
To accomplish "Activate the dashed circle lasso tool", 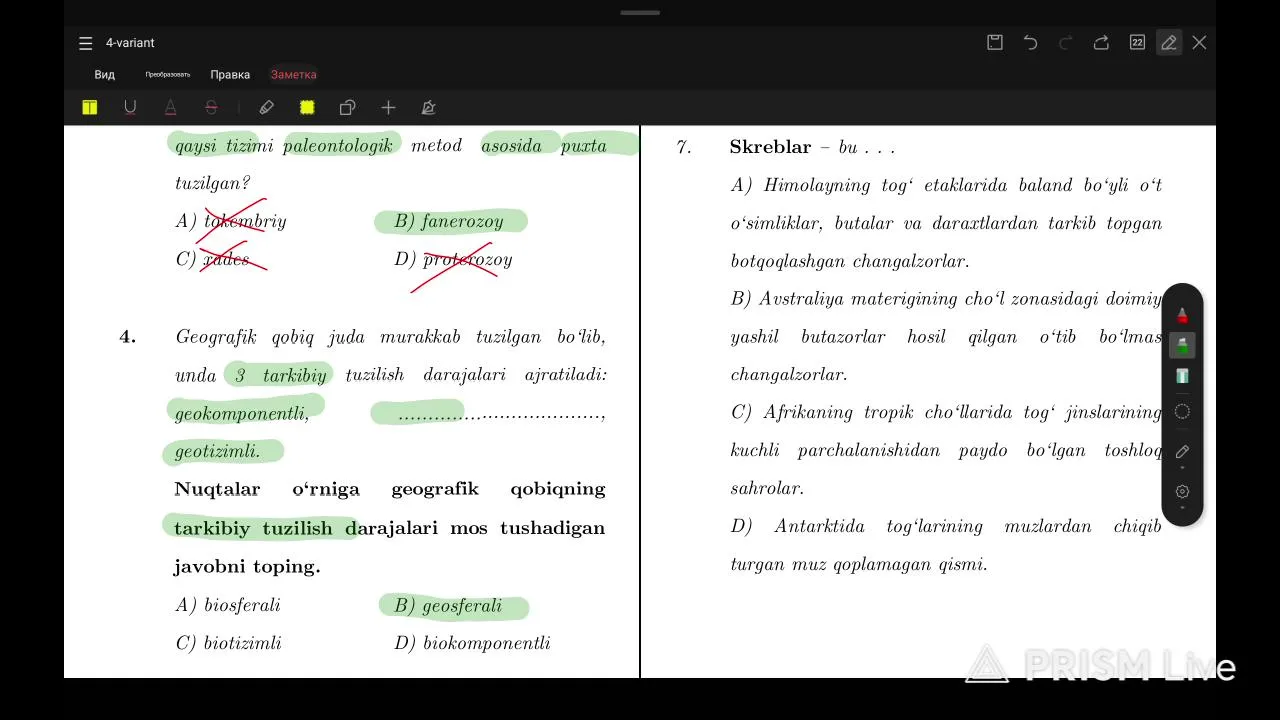I will coord(1182,411).
